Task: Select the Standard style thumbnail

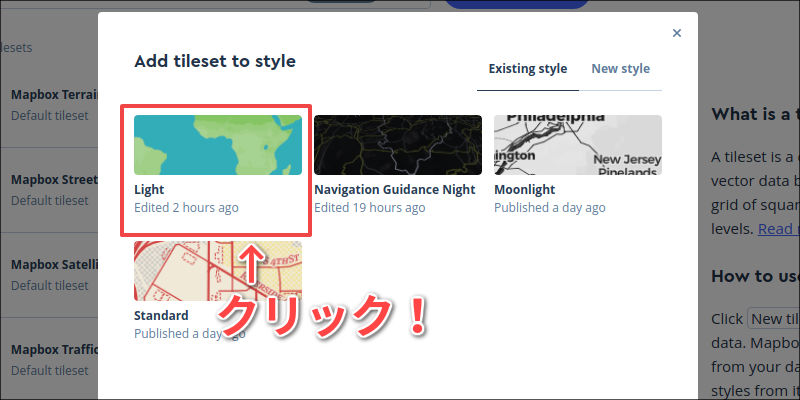Action: 218,271
